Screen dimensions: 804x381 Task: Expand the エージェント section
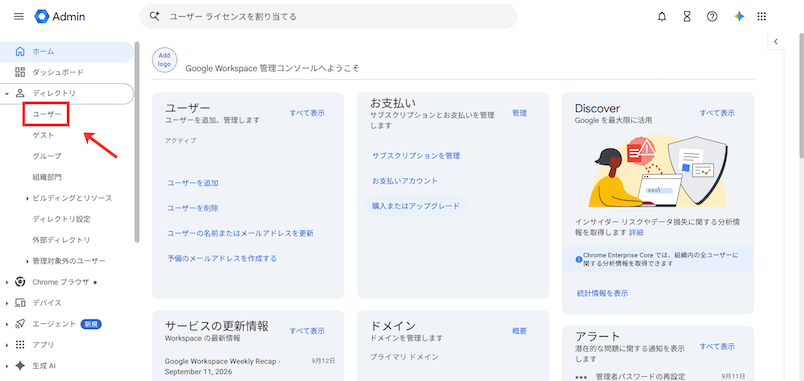6,324
